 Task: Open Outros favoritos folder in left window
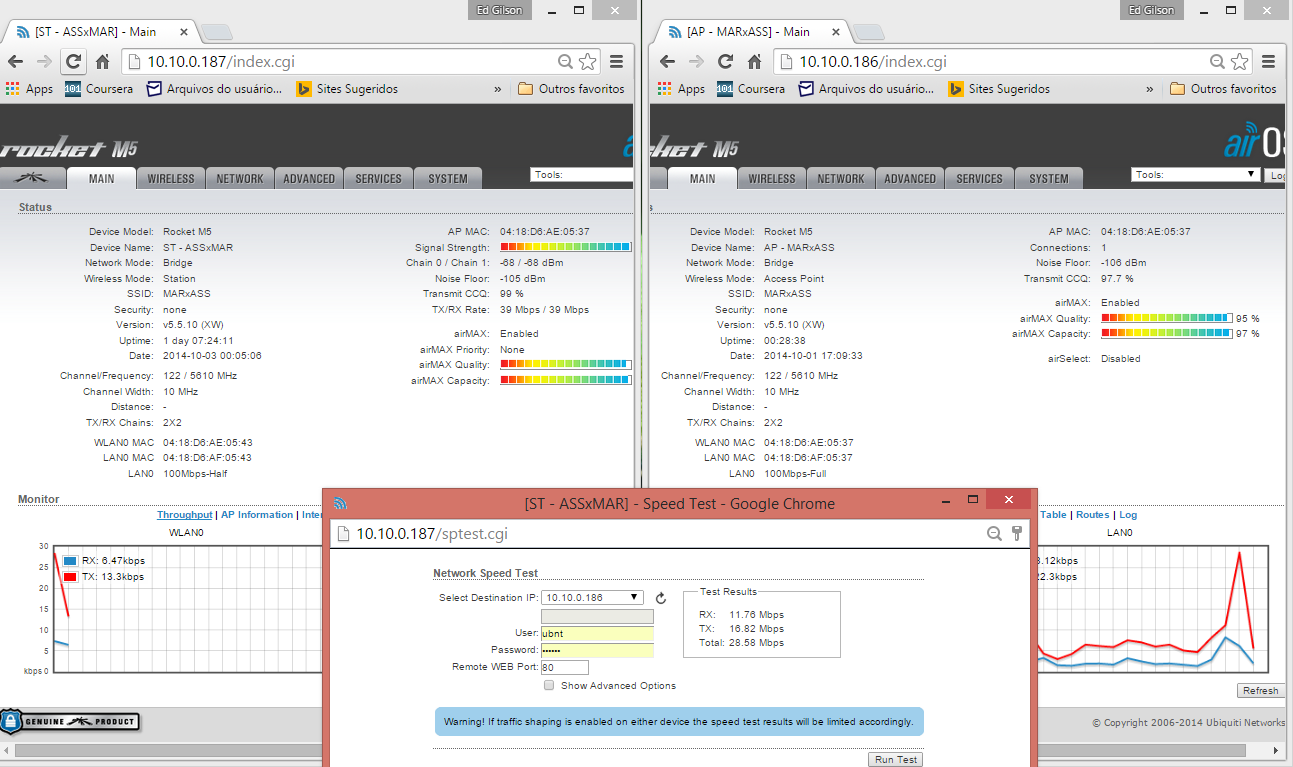571,89
